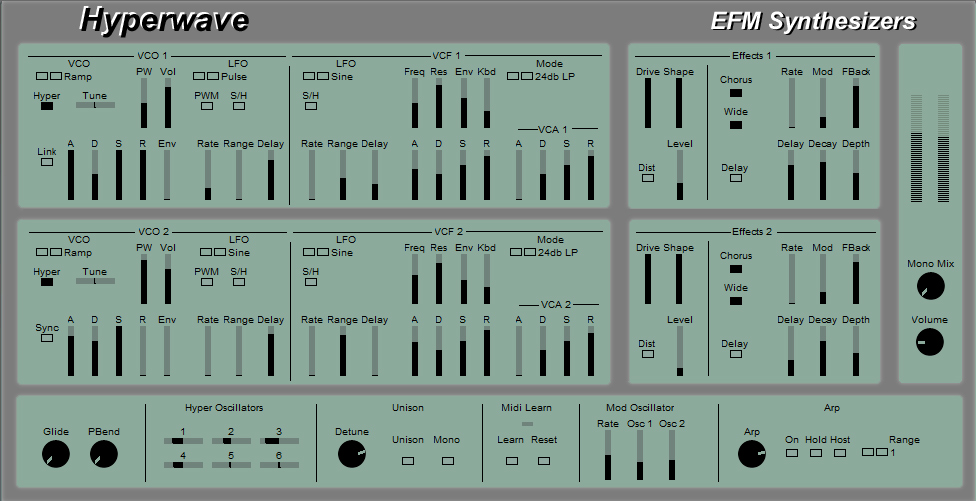This screenshot has height=501, width=976.
Task: Change VCF 2 Mode 24db LP selector
Action: point(523,252)
